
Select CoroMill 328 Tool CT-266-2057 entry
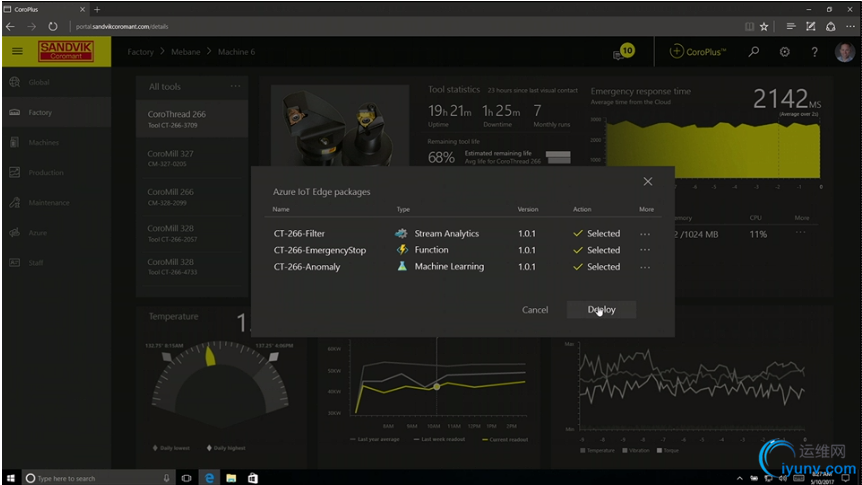pyautogui.click(x=192, y=233)
